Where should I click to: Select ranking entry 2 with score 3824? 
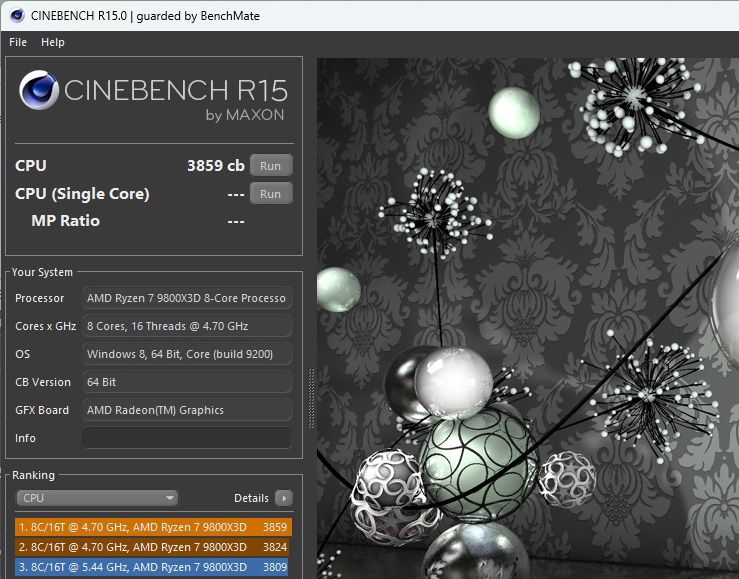point(151,547)
